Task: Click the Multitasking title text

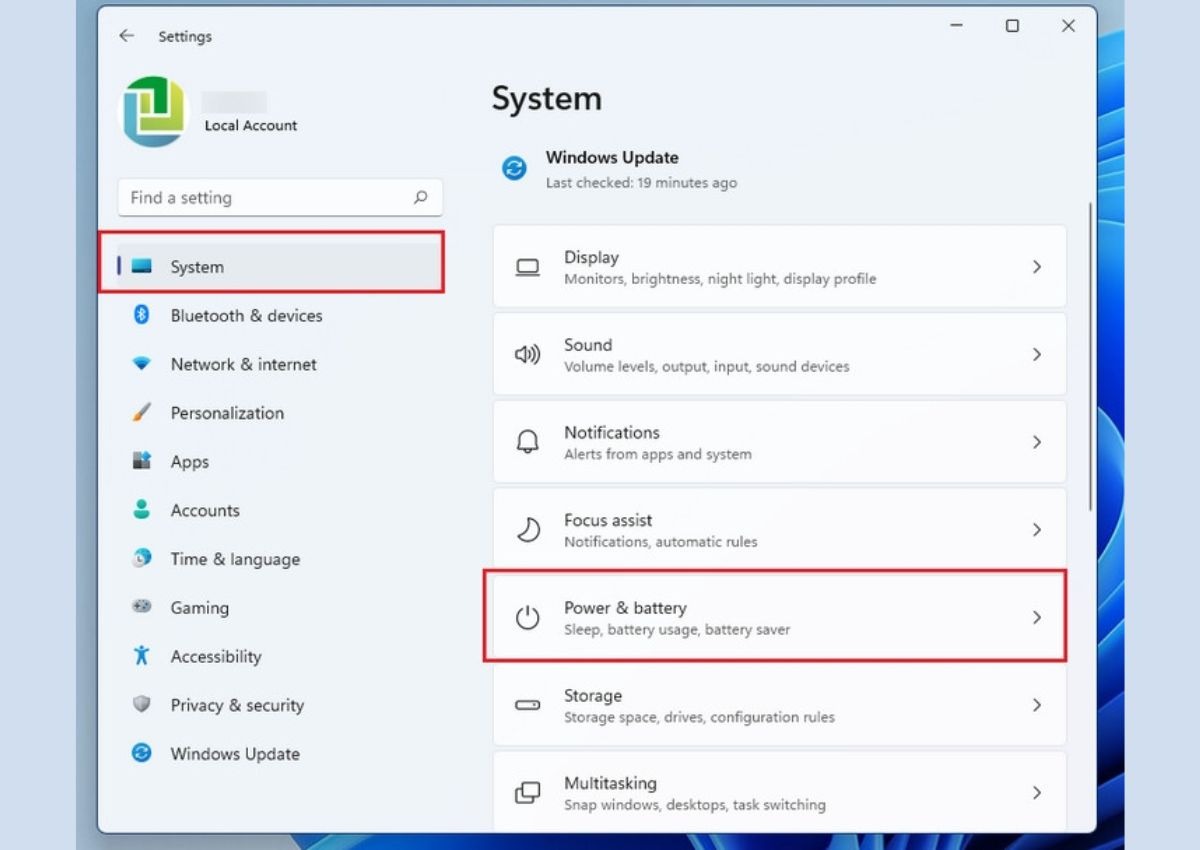Action: pos(610,784)
